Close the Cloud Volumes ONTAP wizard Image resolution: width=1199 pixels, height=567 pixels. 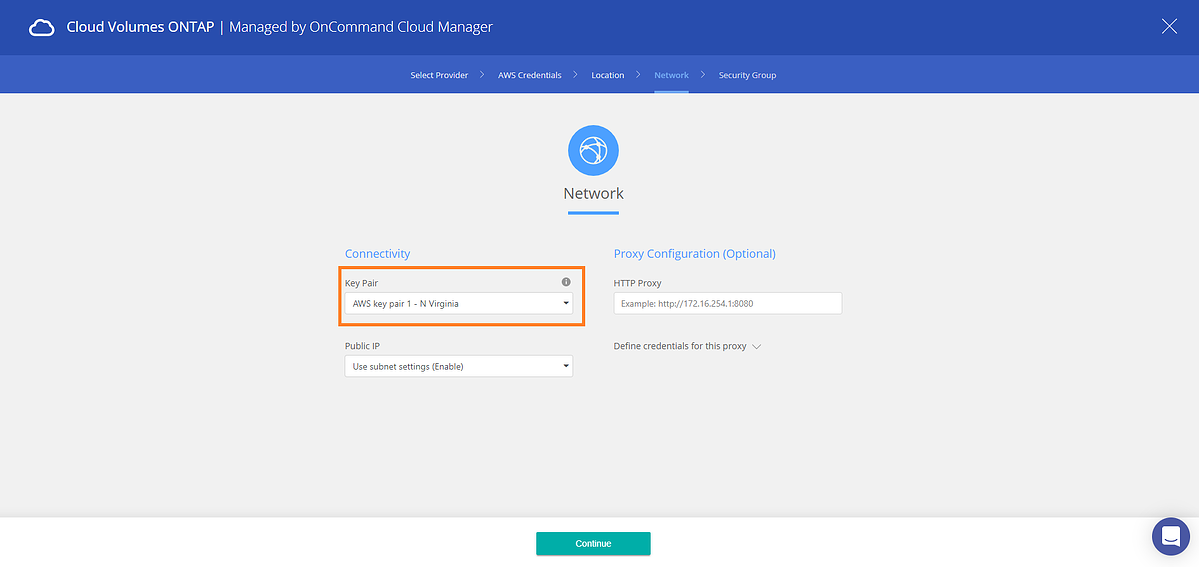click(x=1169, y=27)
